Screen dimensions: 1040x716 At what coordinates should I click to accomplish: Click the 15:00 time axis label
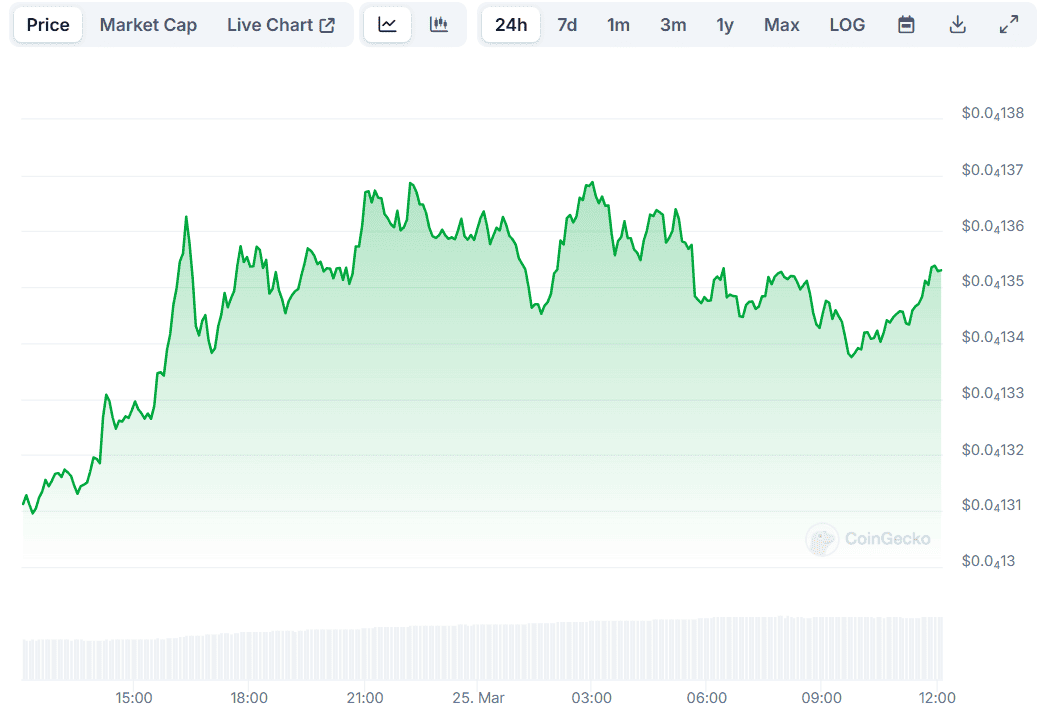[133, 698]
